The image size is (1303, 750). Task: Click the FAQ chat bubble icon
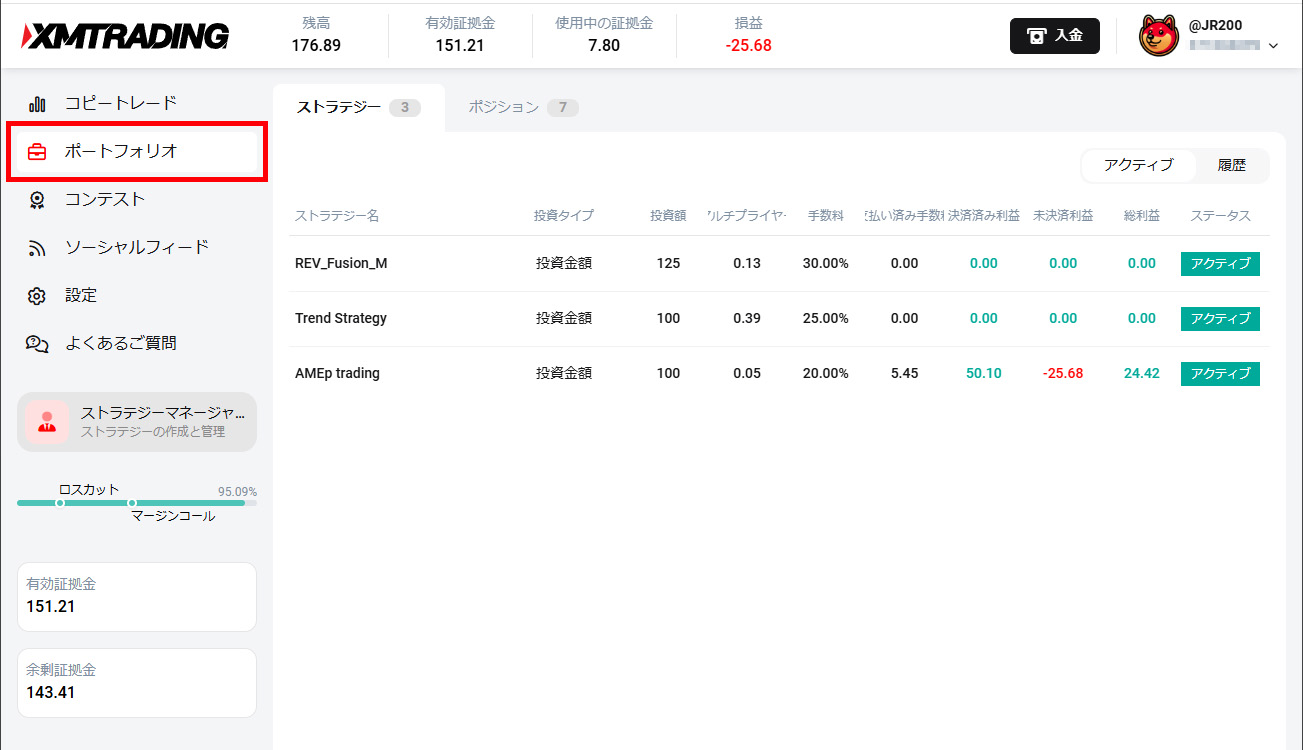point(37,344)
